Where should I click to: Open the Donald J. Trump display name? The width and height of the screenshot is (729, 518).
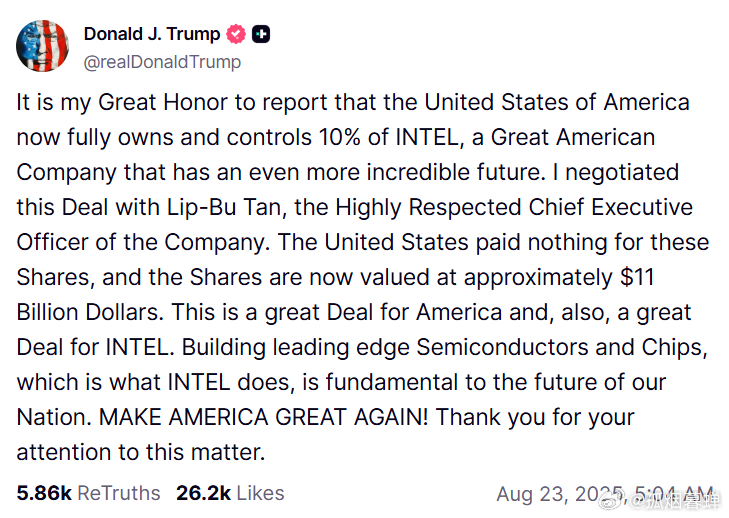coord(152,34)
